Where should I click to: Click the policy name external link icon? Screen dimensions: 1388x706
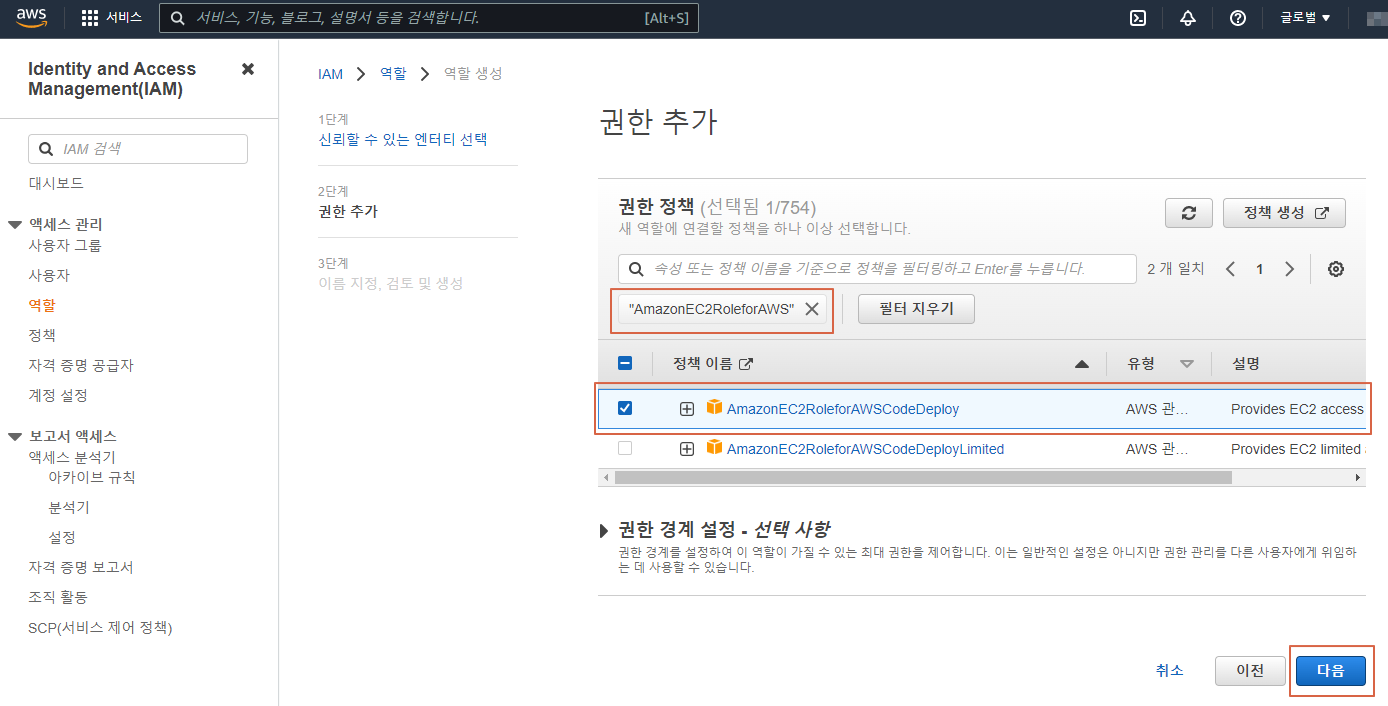coord(745,364)
